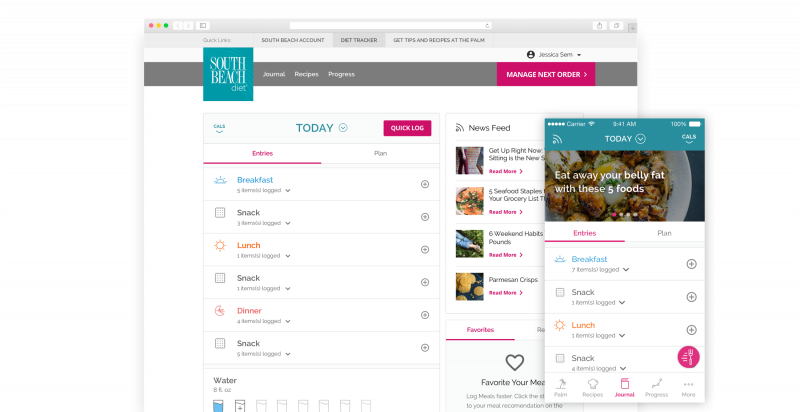This screenshot has width=800, height=412.
Task: Select the active pink carousel dot on phone
Action: 614,215
